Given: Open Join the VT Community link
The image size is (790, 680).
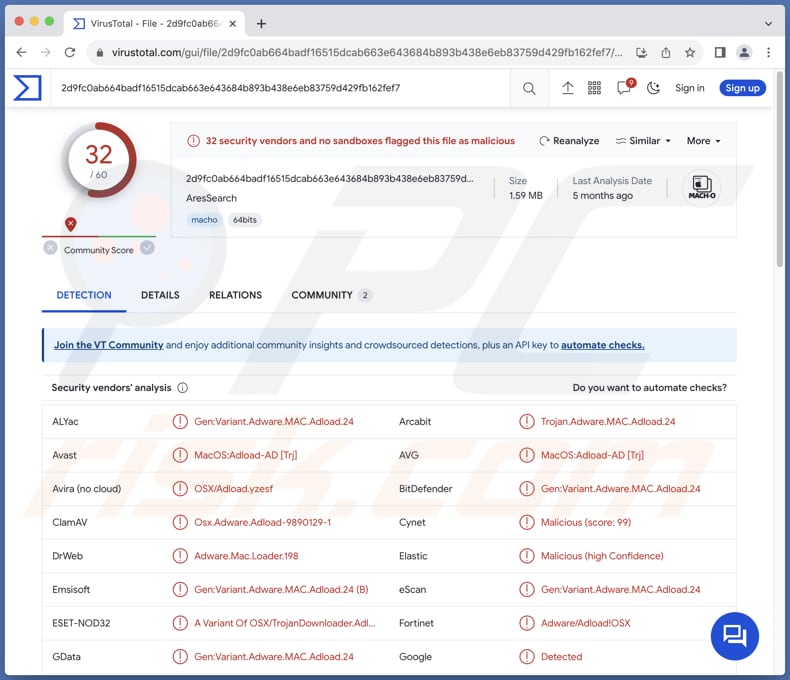Looking at the screenshot, I should point(109,345).
